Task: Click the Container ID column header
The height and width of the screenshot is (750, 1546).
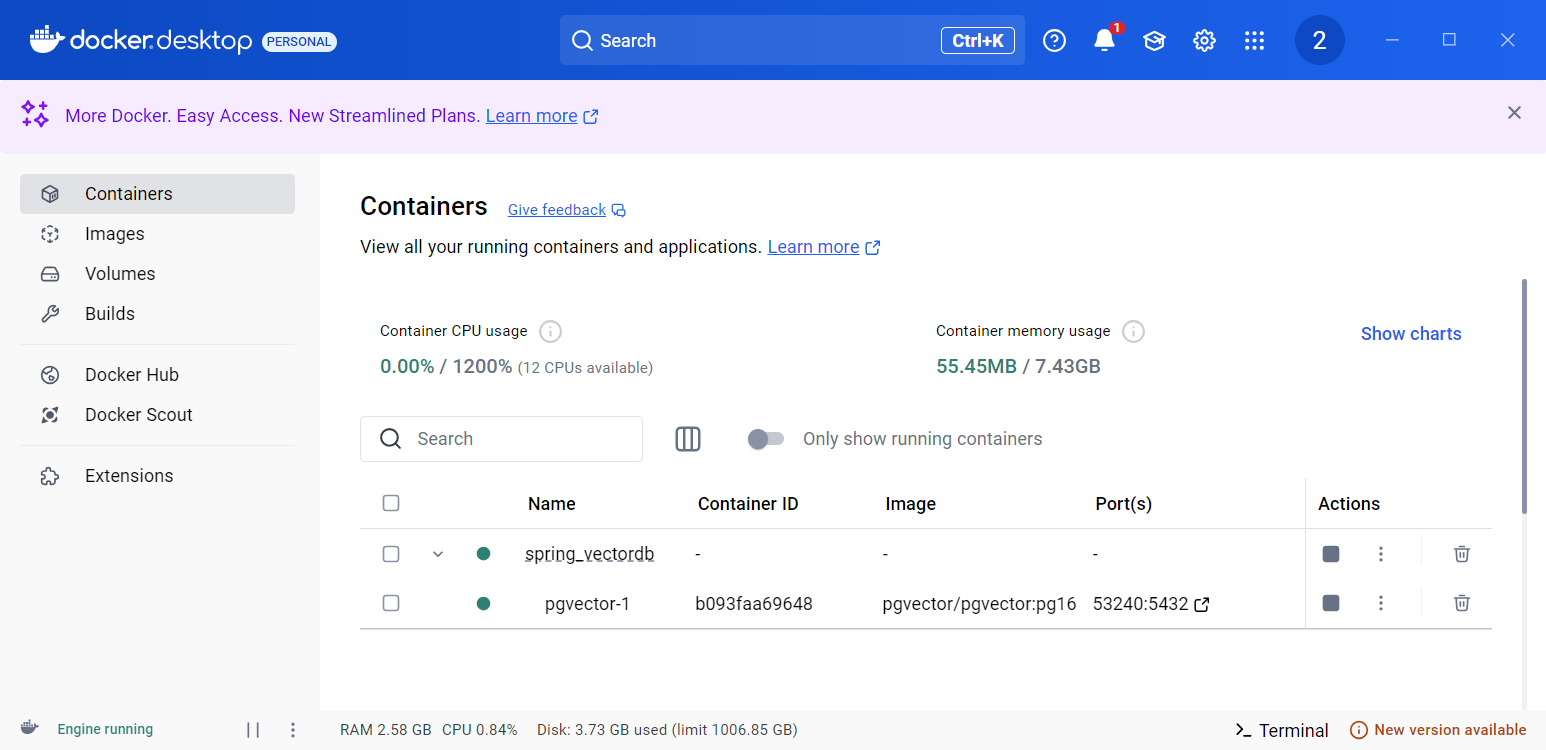Action: (748, 504)
